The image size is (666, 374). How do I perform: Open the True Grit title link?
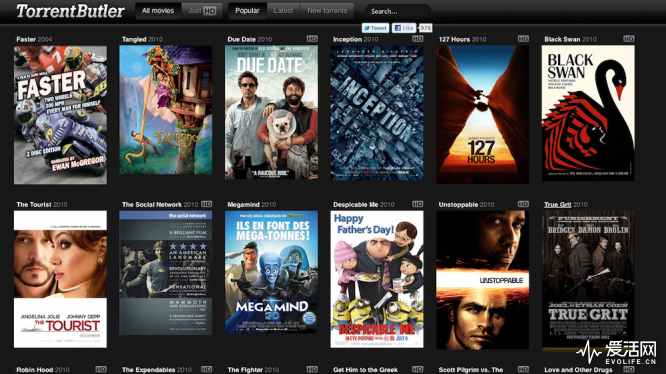[x=558, y=204]
